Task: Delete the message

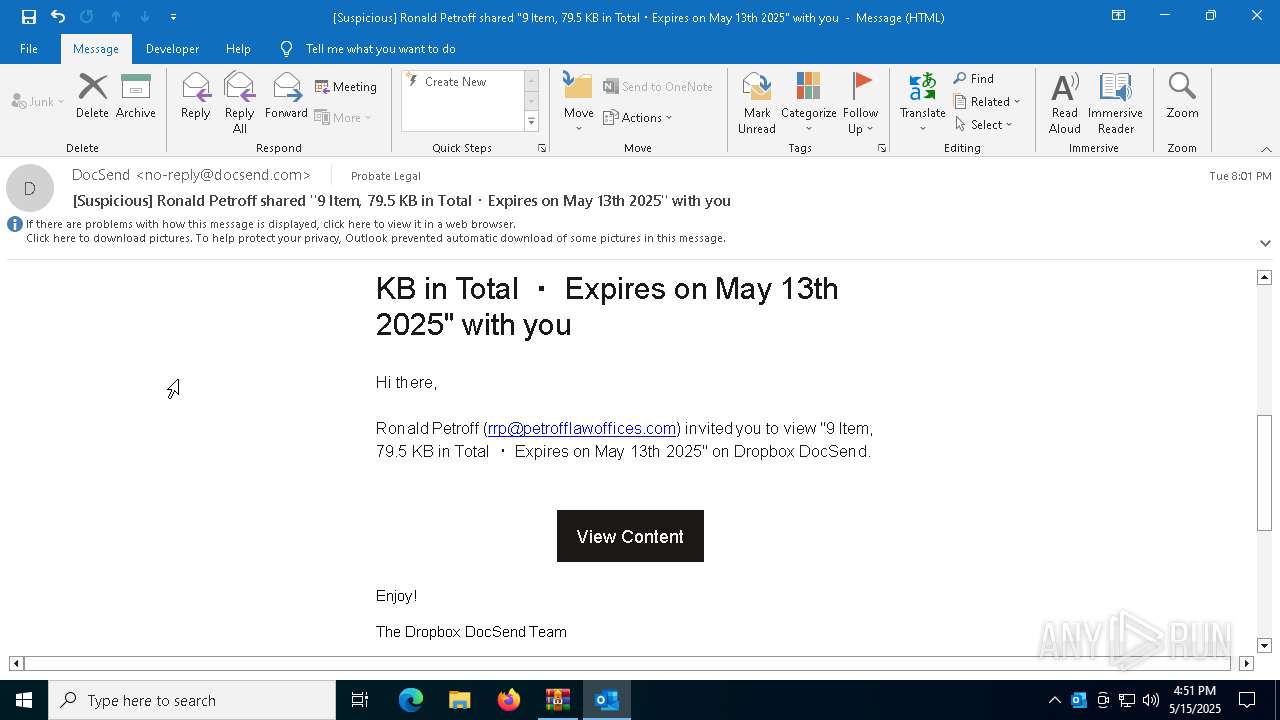Action: 92,96
